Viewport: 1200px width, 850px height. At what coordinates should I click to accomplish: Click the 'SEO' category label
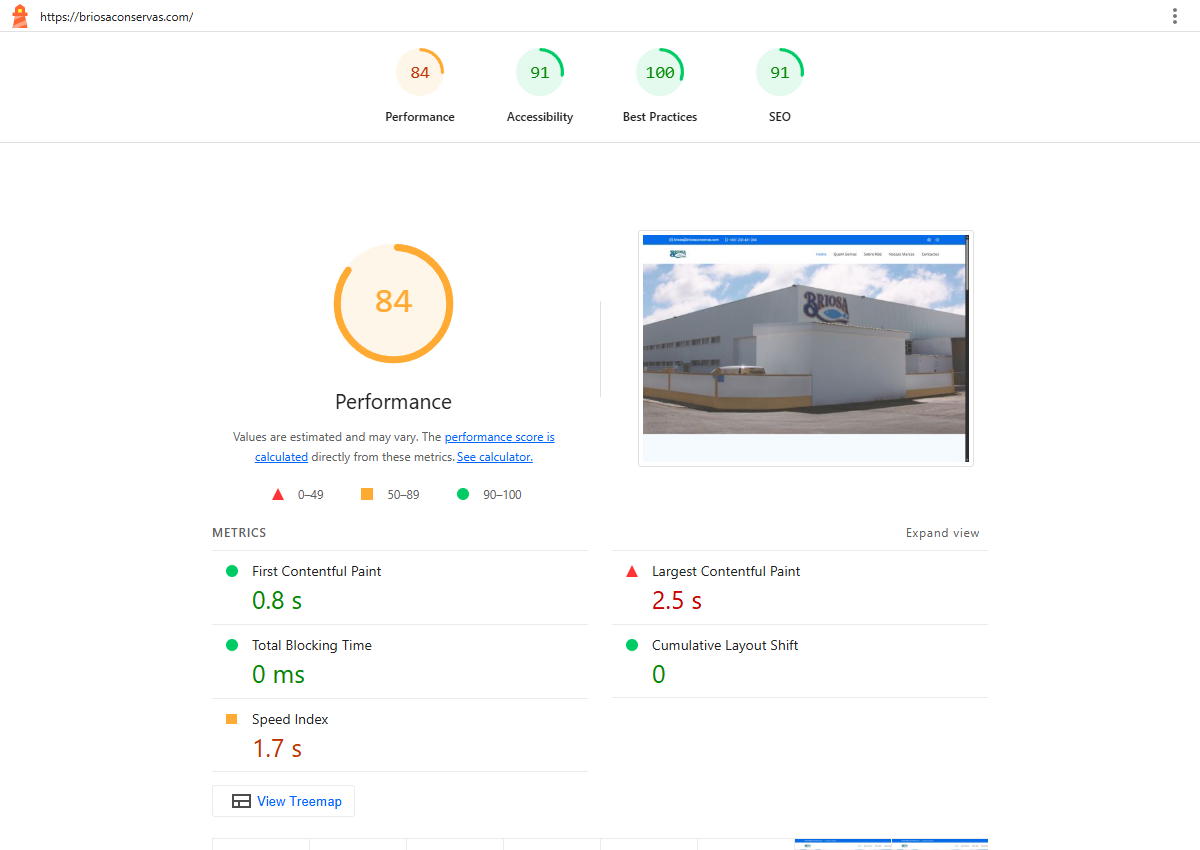coord(780,117)
